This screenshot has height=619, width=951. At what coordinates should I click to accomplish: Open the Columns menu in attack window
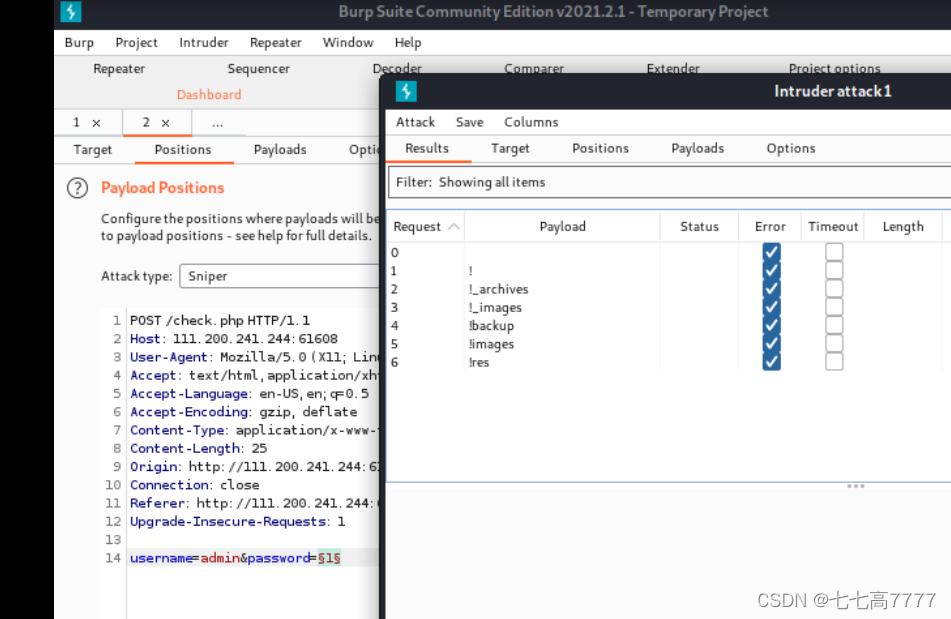pos(531,122)
